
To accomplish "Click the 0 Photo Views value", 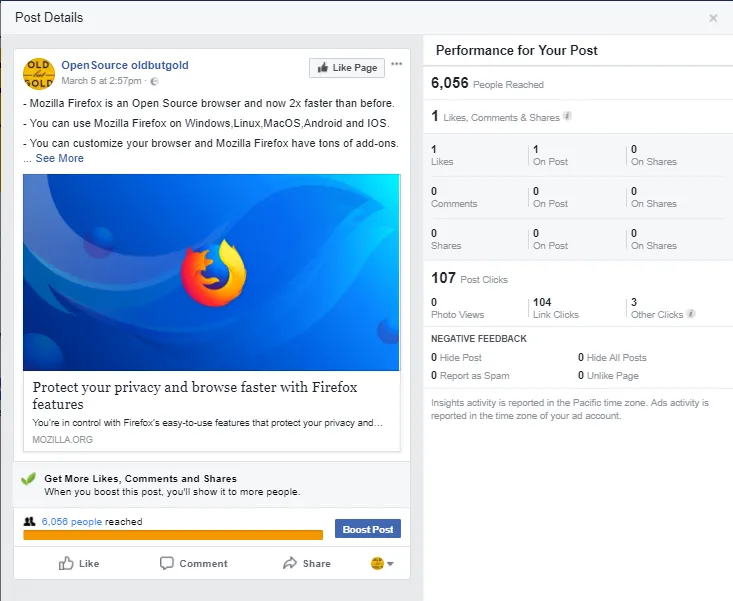I will [x=457, y=308].
